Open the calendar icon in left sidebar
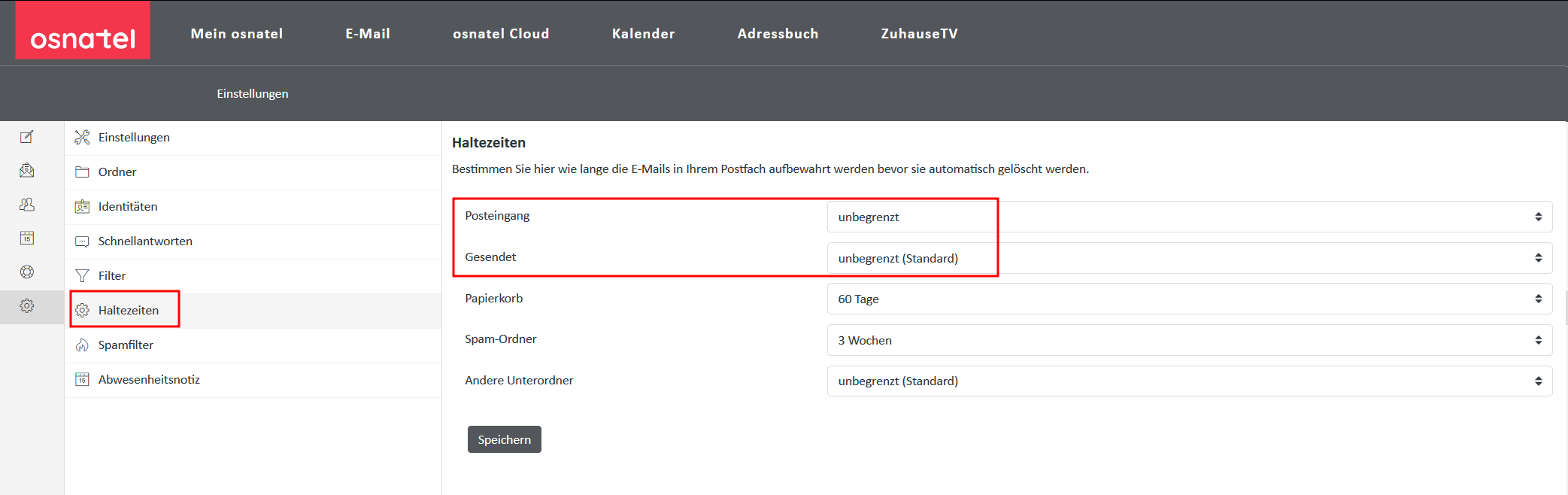Viewport: 1568px width, 495px height. pos(27,238)
